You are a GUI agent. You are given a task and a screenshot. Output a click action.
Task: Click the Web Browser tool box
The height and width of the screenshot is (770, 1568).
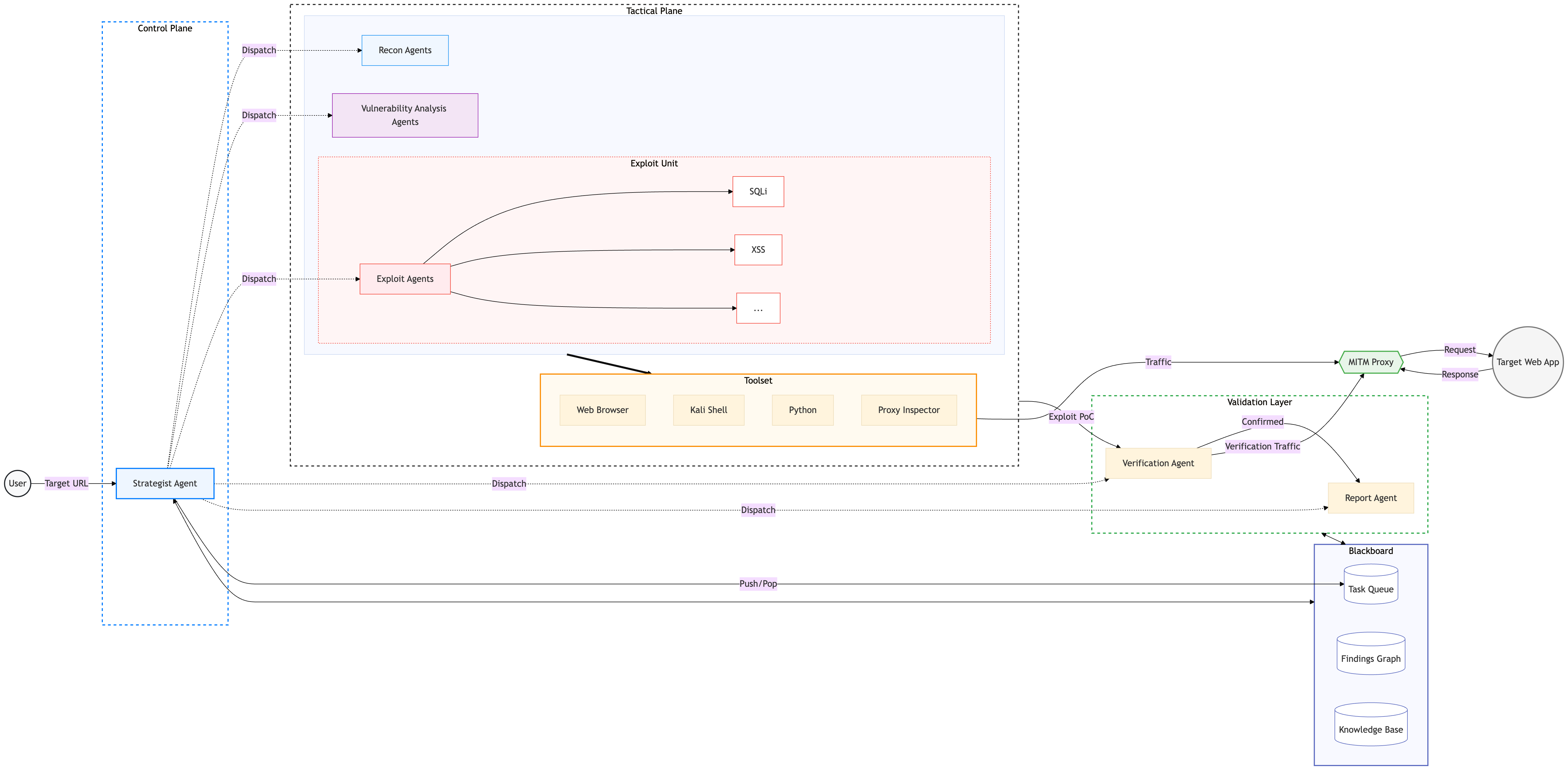coord(602,410)
